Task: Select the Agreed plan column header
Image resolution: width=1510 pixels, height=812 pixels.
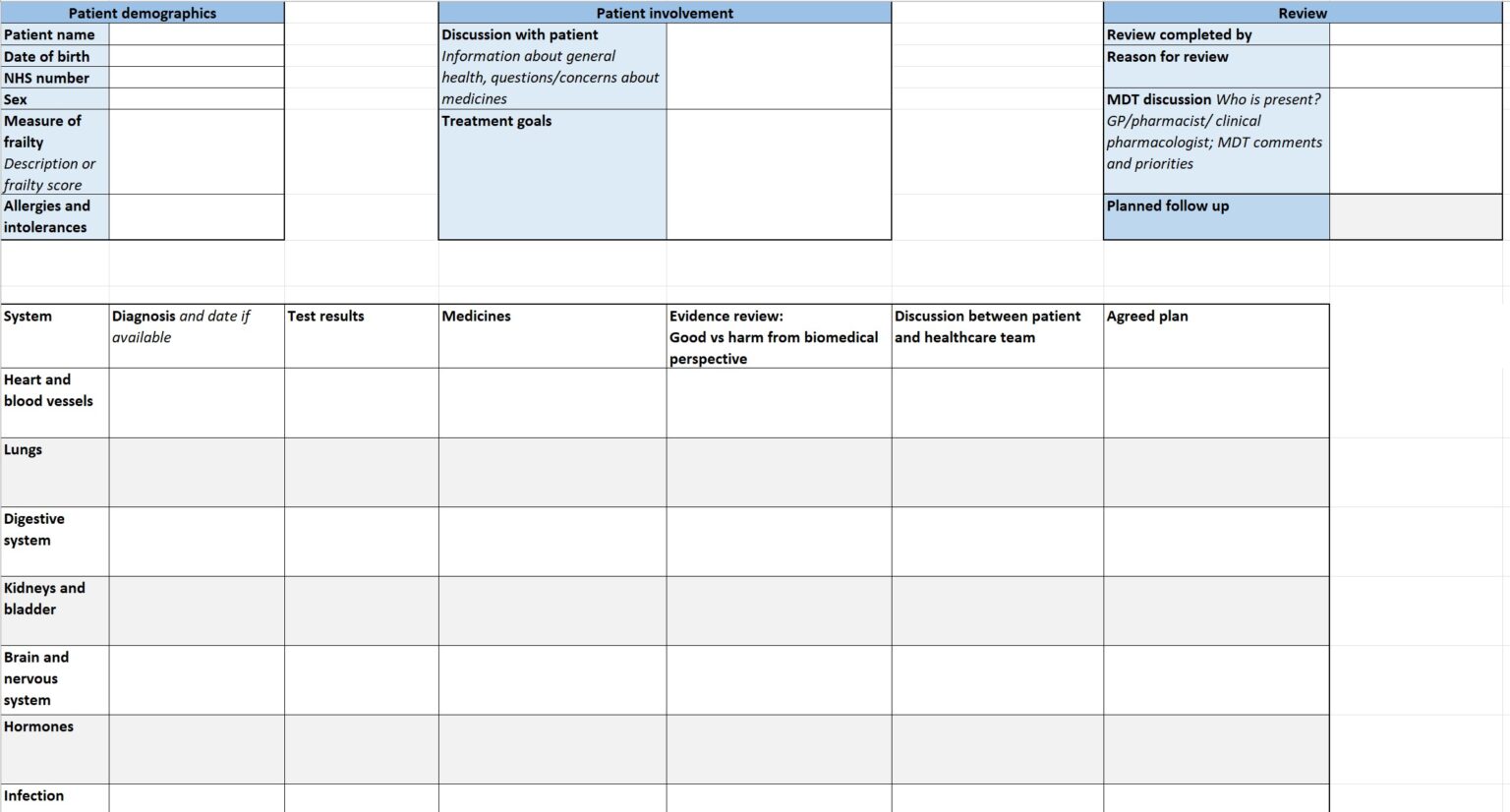Action: tap(1215, 336)
